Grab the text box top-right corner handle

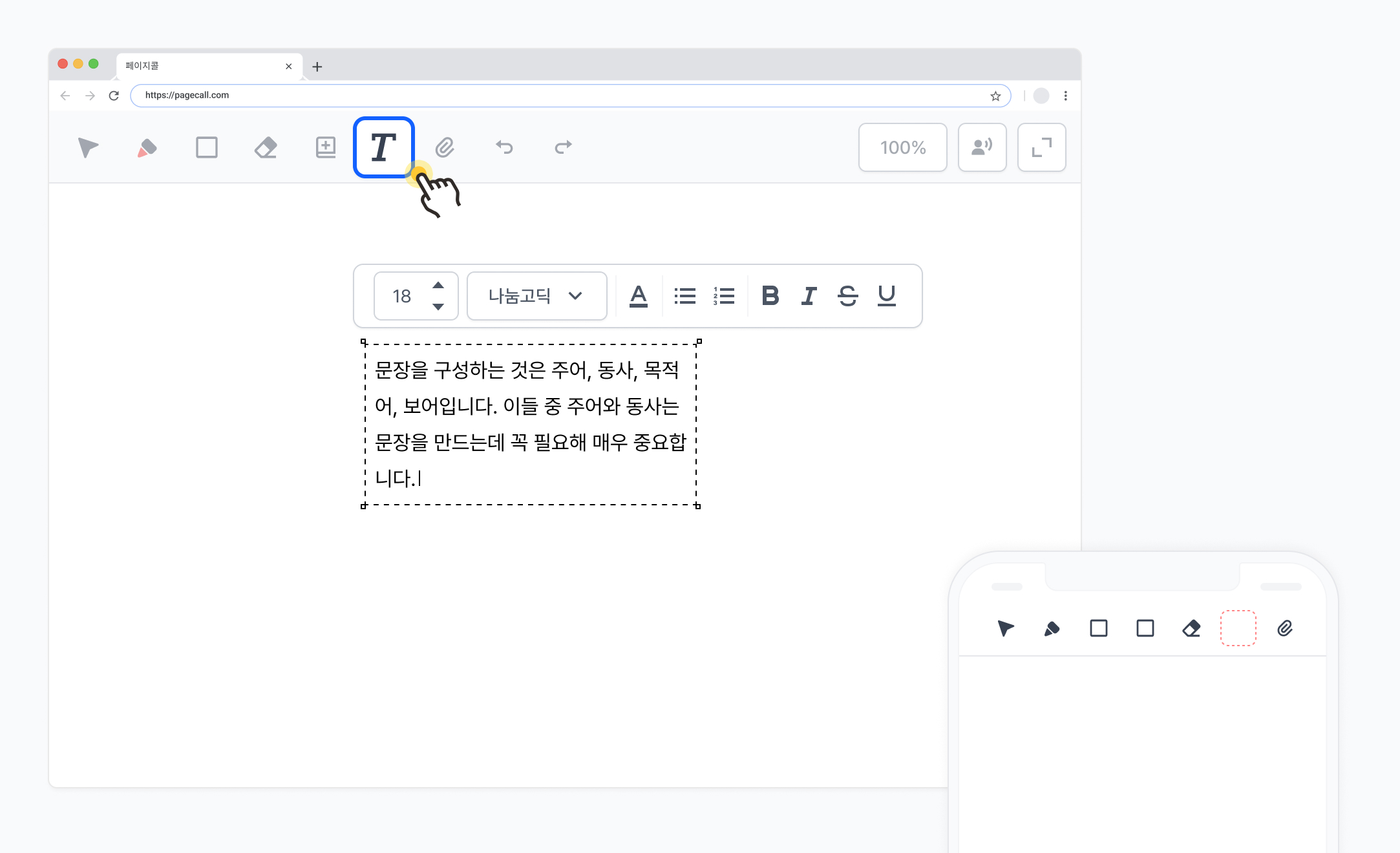click(699, 342)
